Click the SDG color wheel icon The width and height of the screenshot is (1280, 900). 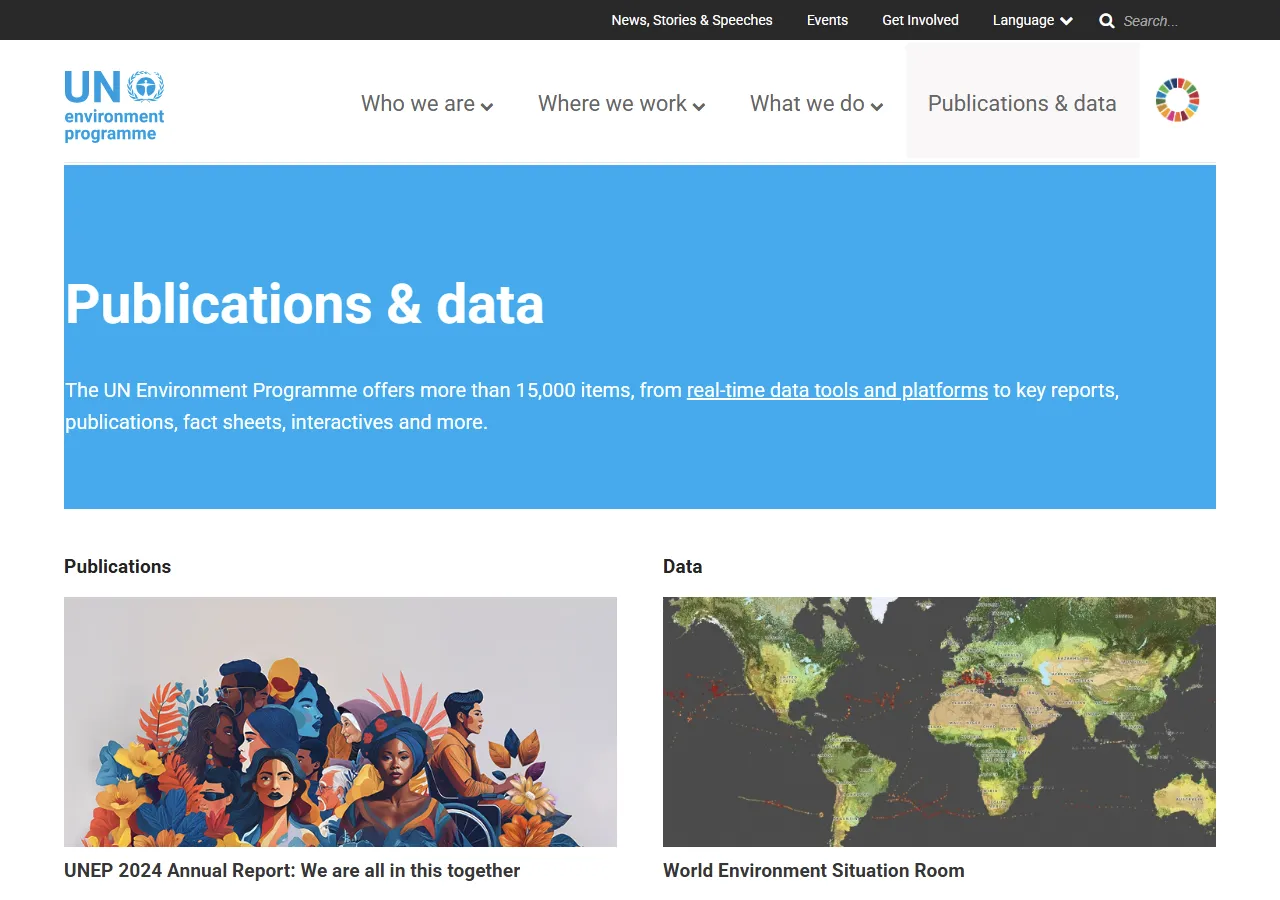(1177, 100)
